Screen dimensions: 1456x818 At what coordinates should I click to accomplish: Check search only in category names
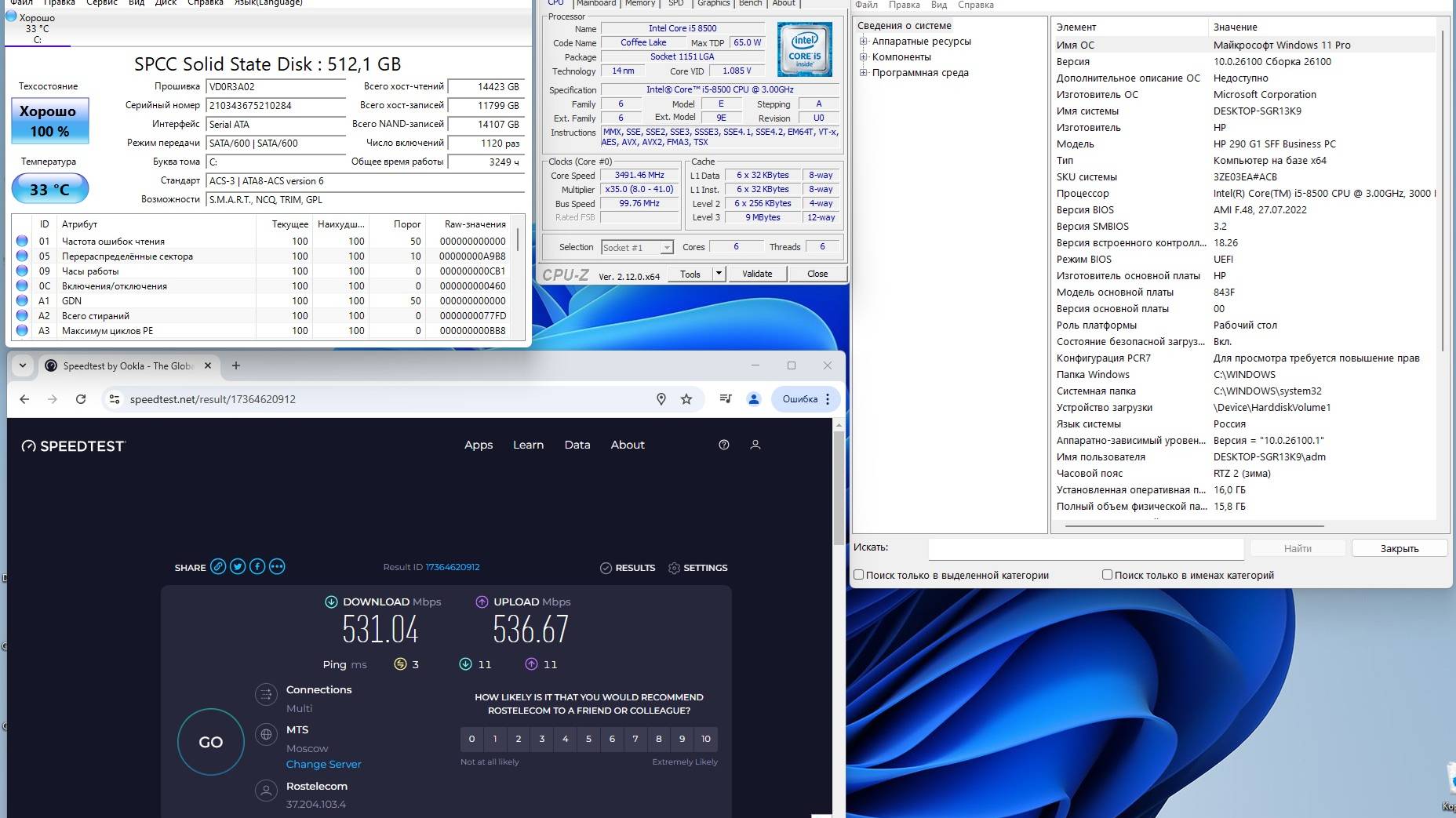click(x=1108, y=575)
